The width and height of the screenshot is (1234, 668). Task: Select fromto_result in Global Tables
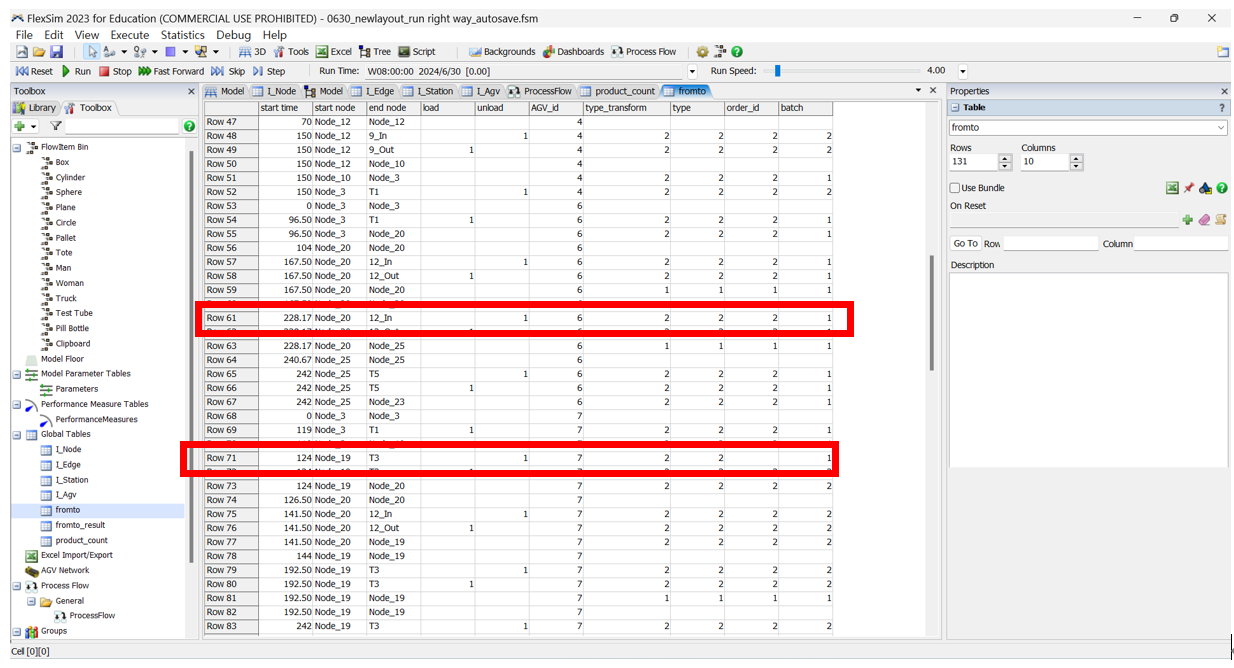pyautogui.click(x=80, y=525)
